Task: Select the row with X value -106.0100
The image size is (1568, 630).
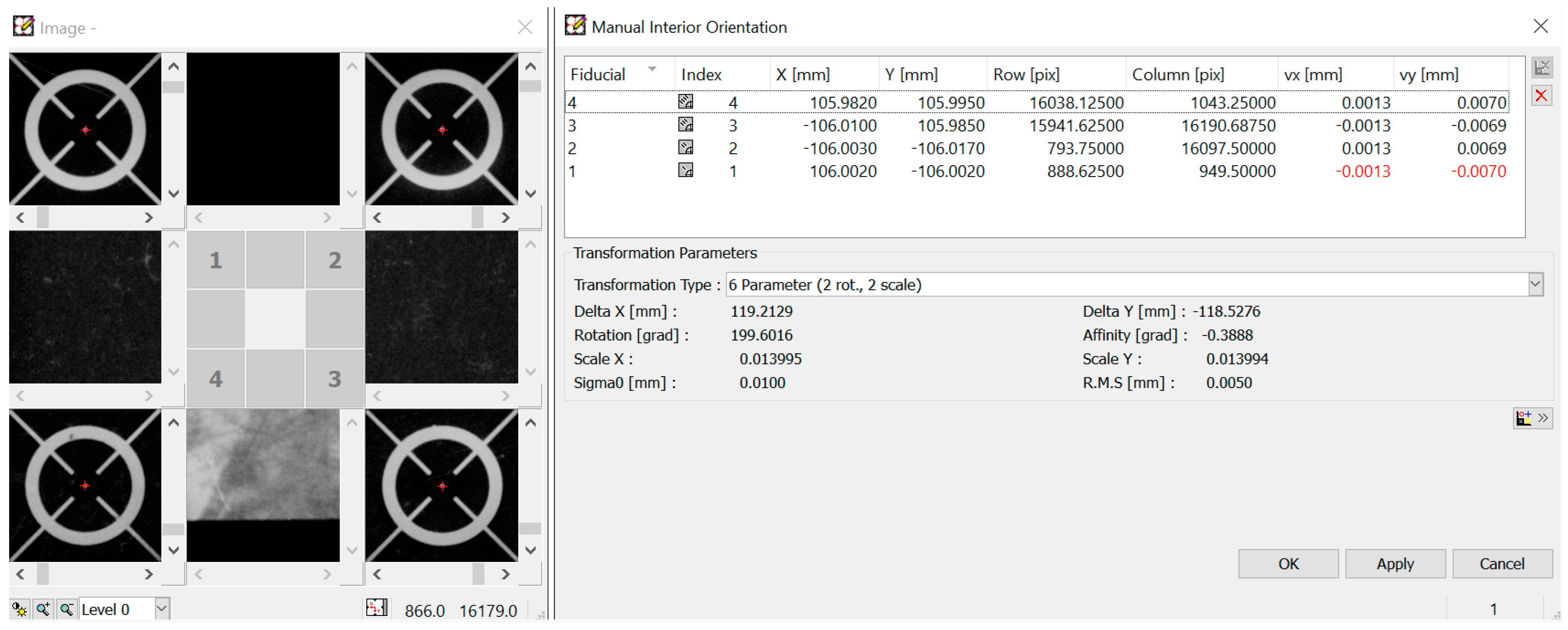Action: click(1037, 125)
